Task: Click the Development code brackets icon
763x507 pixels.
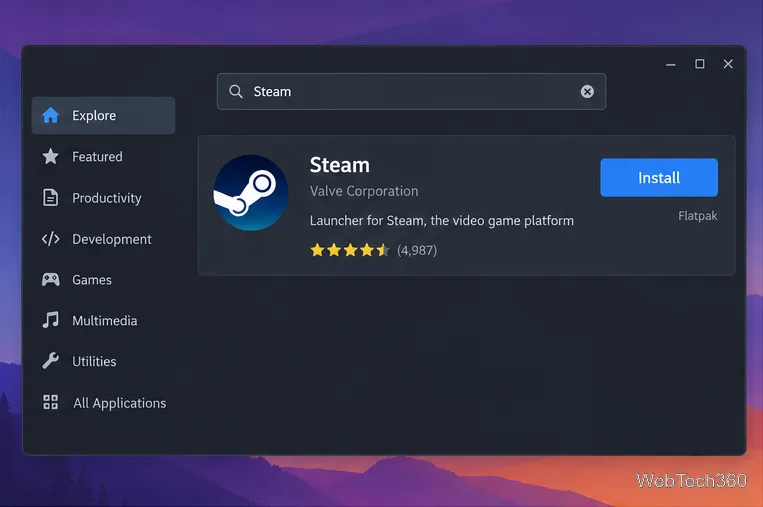Action: coord(50,239)
